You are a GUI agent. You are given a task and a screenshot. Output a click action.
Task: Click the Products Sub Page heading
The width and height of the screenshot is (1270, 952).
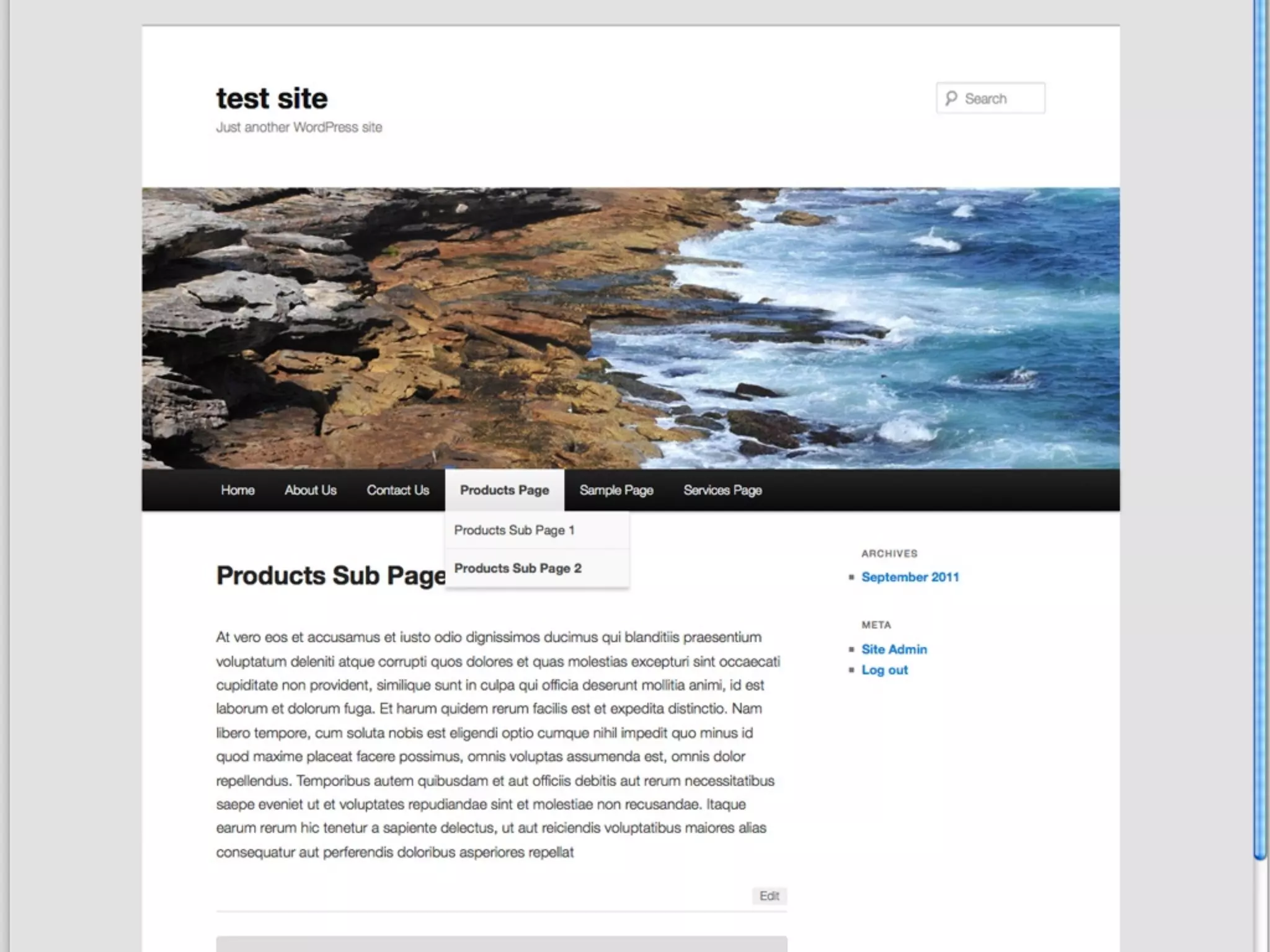(330, 575)
